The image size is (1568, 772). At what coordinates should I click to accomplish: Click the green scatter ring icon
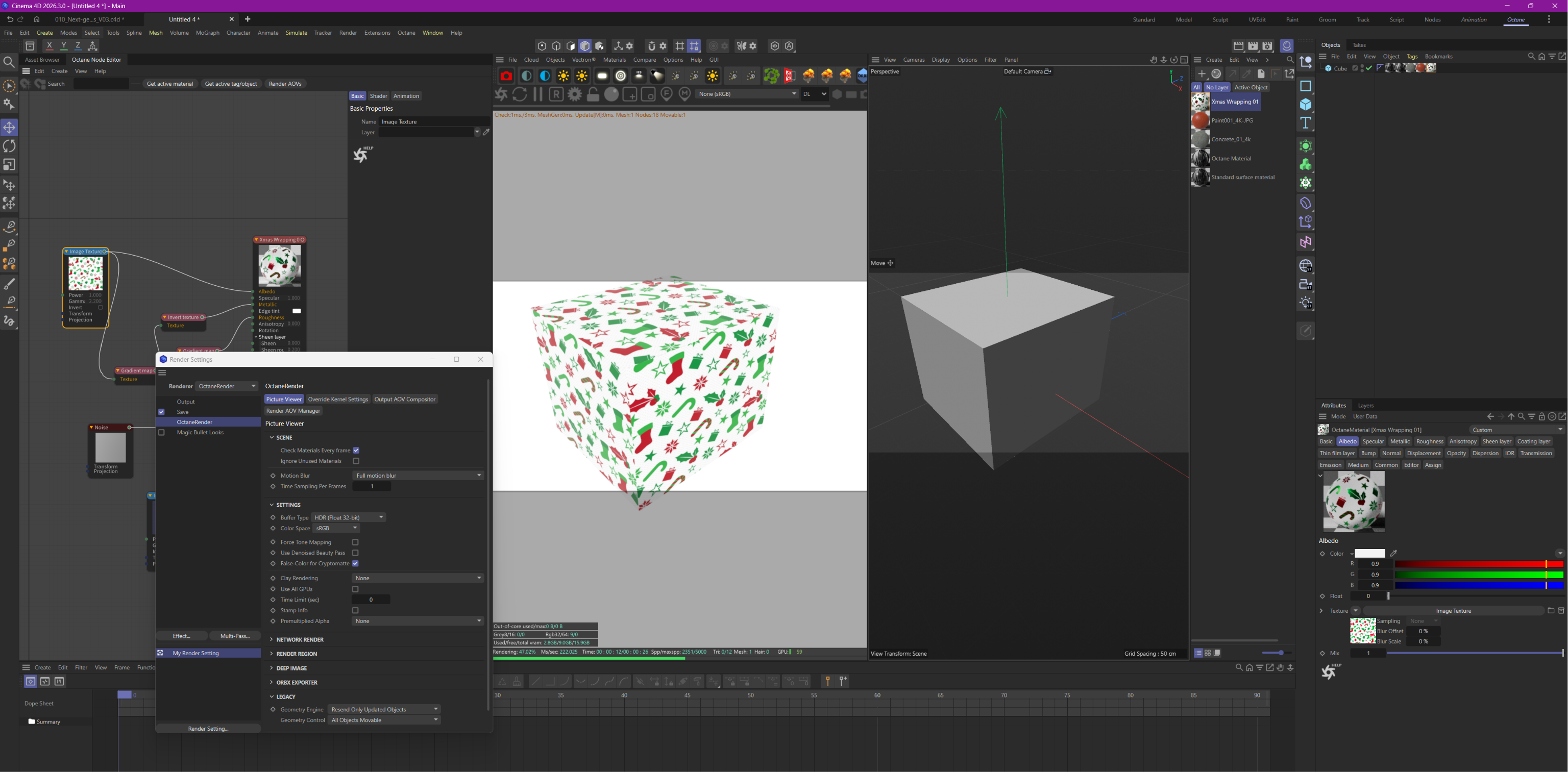[x=771, y=76]
